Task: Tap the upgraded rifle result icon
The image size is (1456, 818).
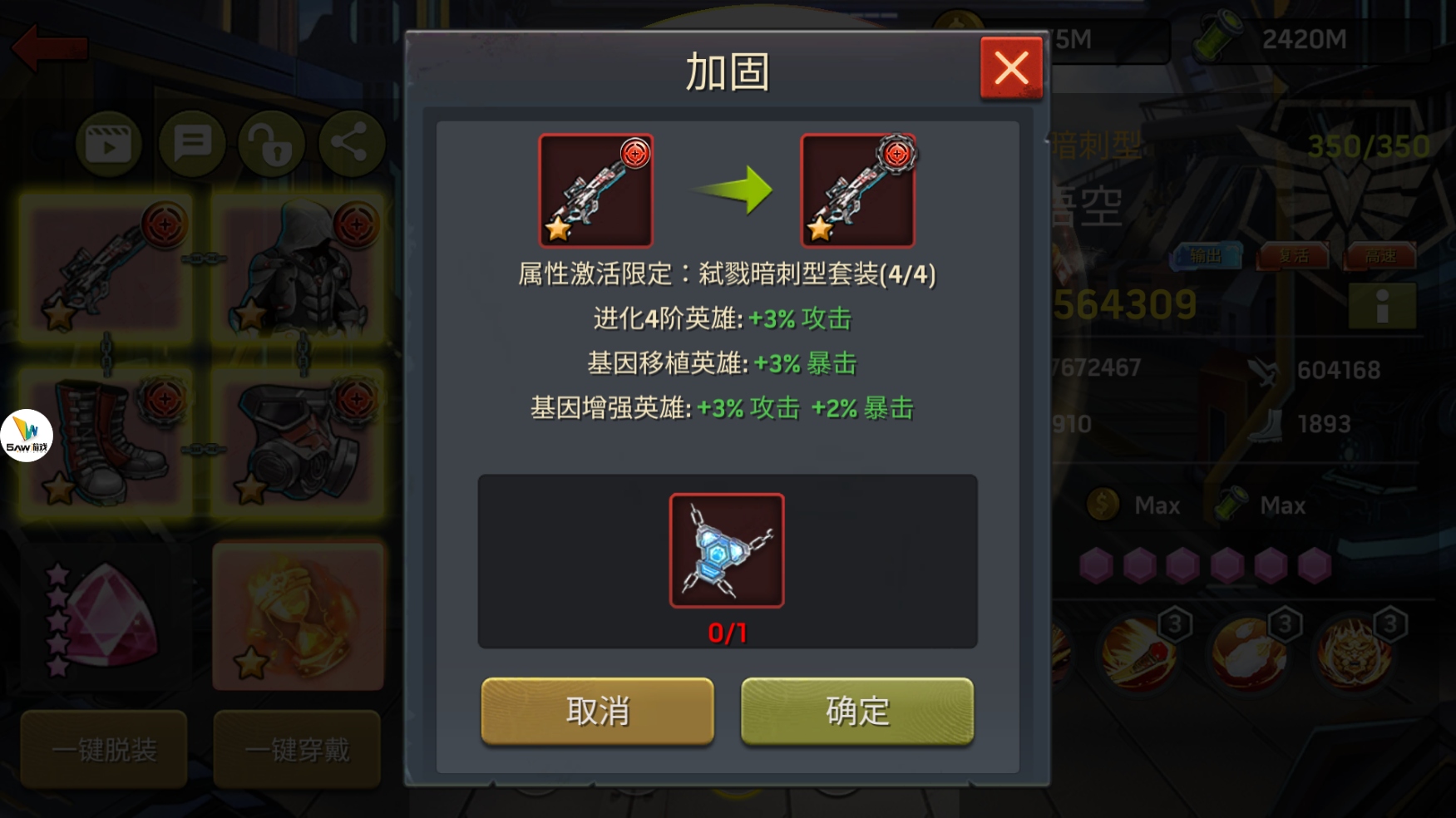Action: [x=857, y=190]
